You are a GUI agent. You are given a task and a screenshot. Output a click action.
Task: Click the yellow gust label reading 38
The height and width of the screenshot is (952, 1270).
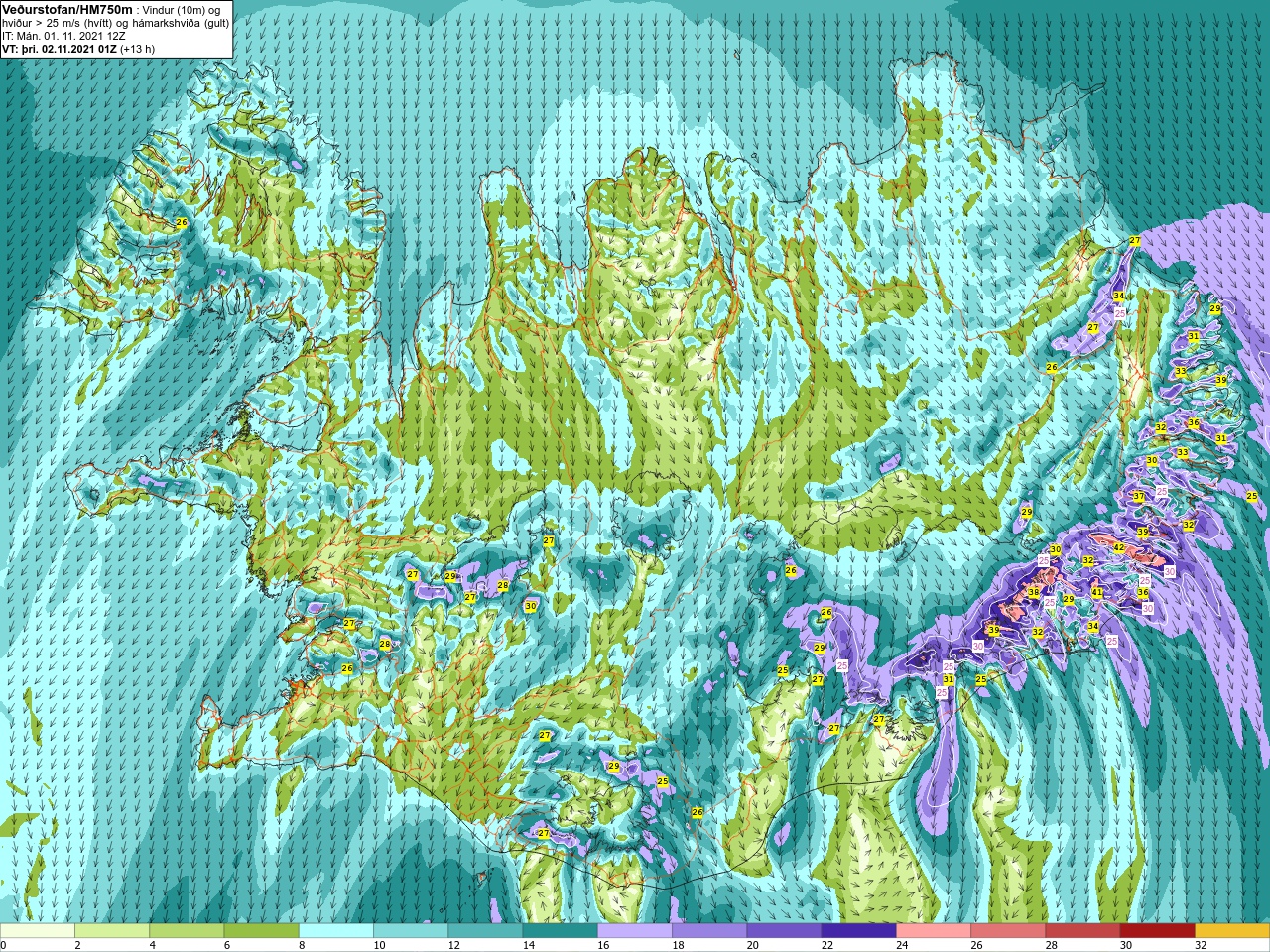point(1034,593)
